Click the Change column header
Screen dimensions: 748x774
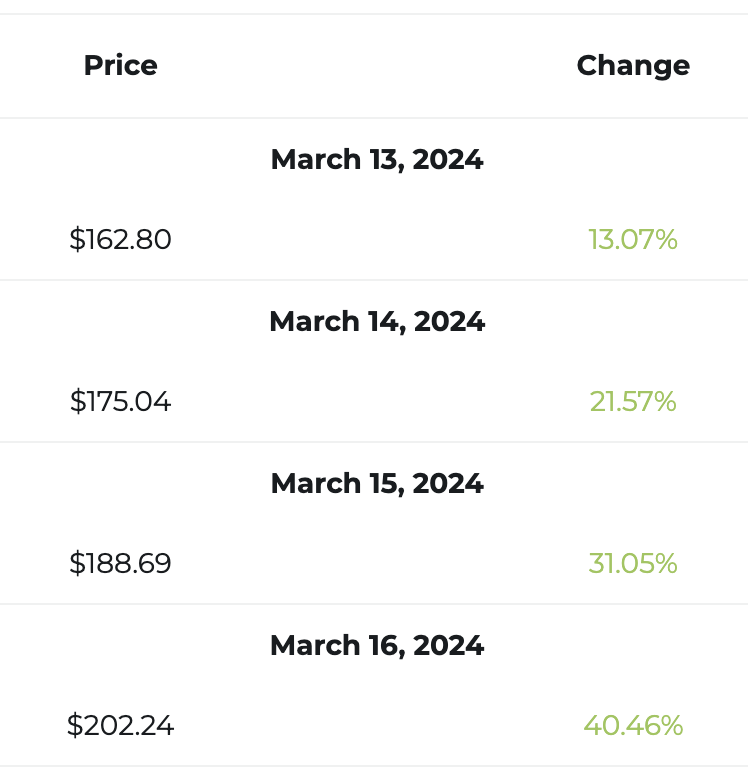pyautogui.click(x=633, y=66)
